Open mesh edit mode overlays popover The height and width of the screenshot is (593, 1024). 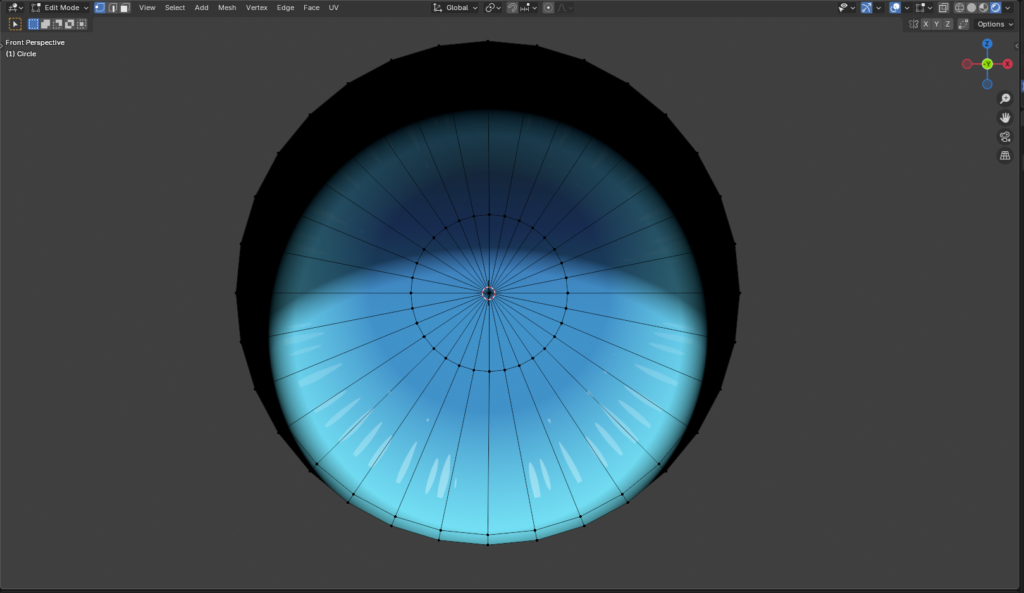tap(923, 8)
